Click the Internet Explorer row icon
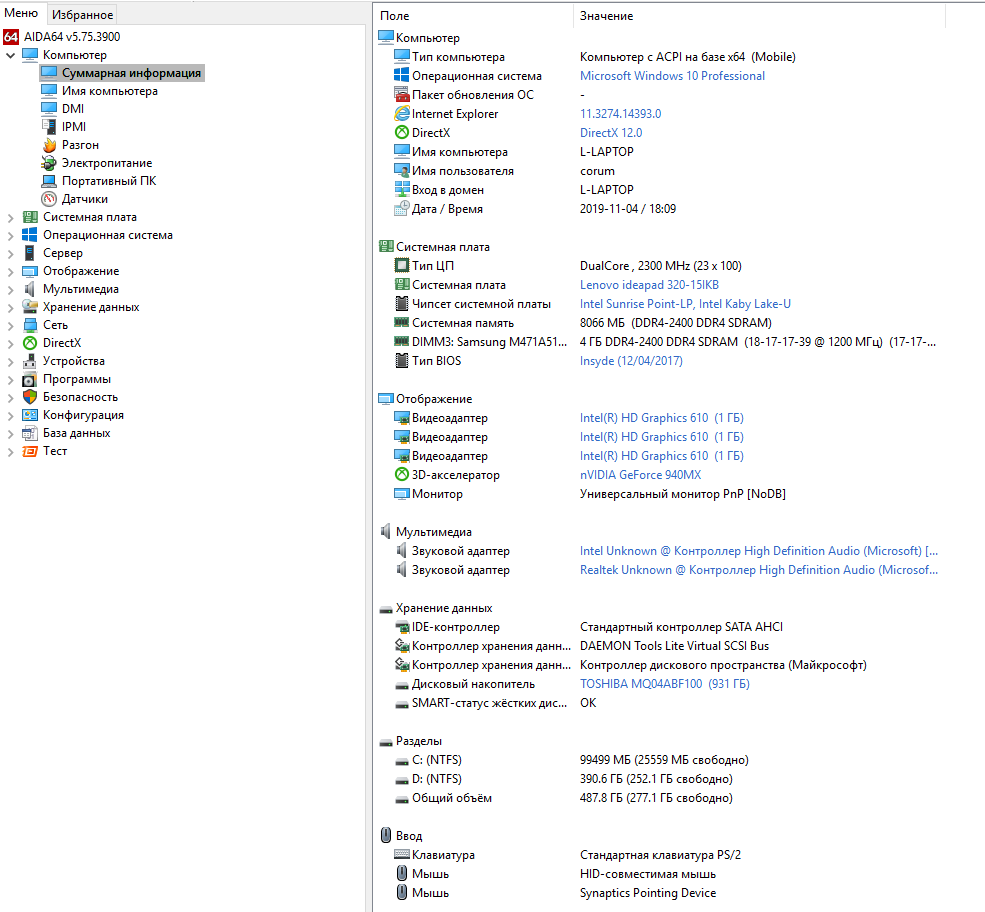985x912 pixels. (x=401, y=114)
